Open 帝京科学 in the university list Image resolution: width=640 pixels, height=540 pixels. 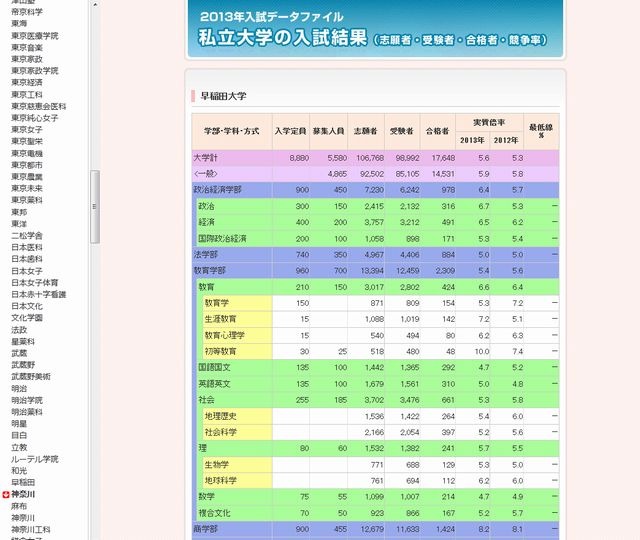[27, 12]
